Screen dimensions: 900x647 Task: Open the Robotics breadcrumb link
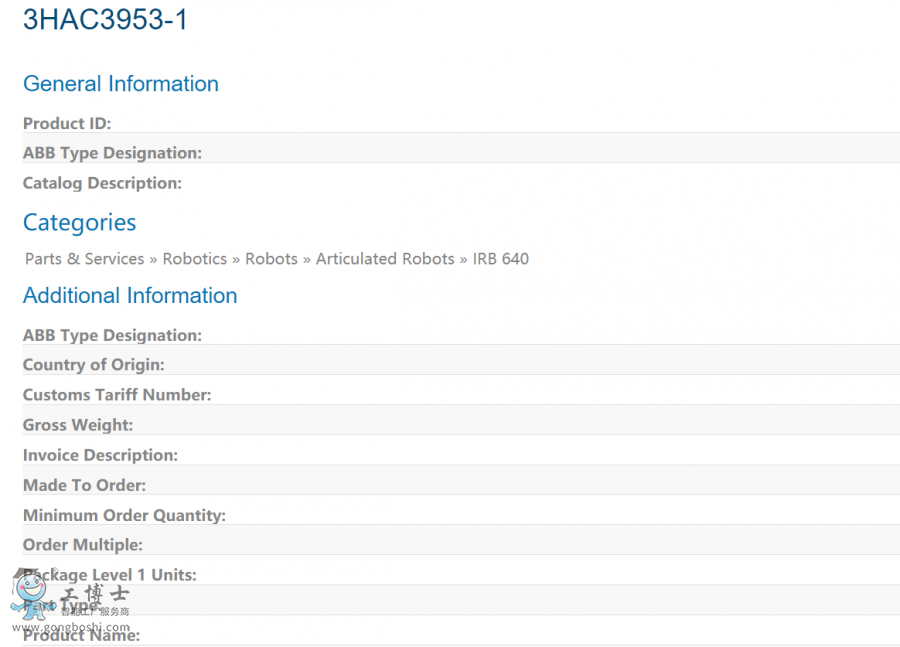(x=195, y=259)
